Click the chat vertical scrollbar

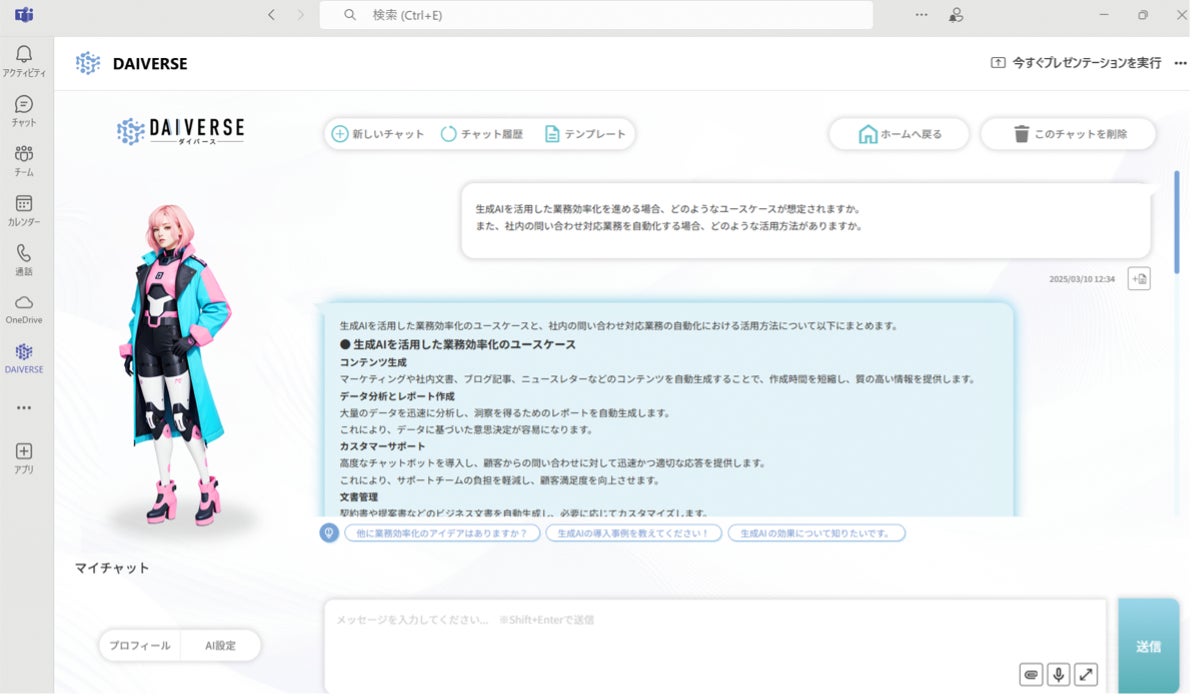1176,222
